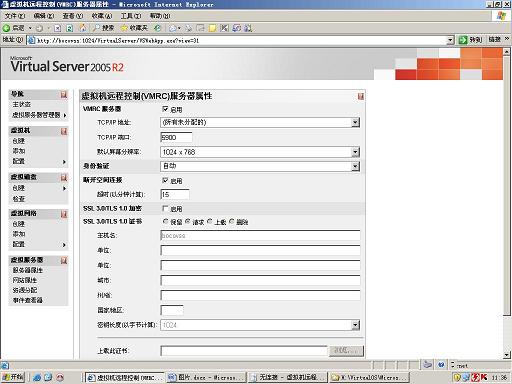
Task: Collapse the 导航 navigation panel header icon
Action: pyautogui.click(x=64, y=95)
